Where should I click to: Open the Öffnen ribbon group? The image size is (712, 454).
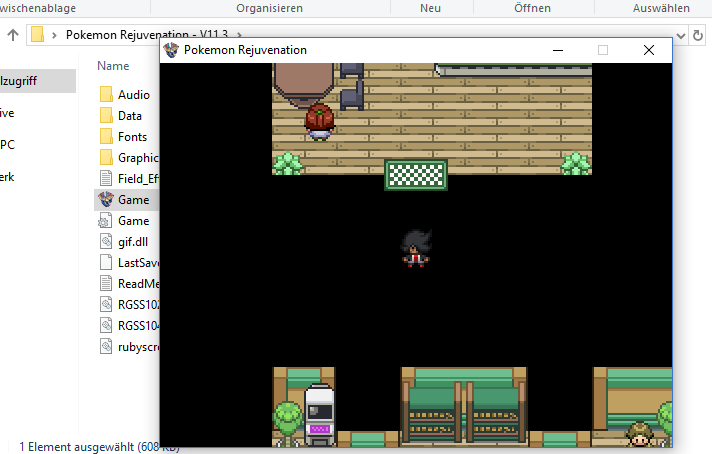[532, 8]
